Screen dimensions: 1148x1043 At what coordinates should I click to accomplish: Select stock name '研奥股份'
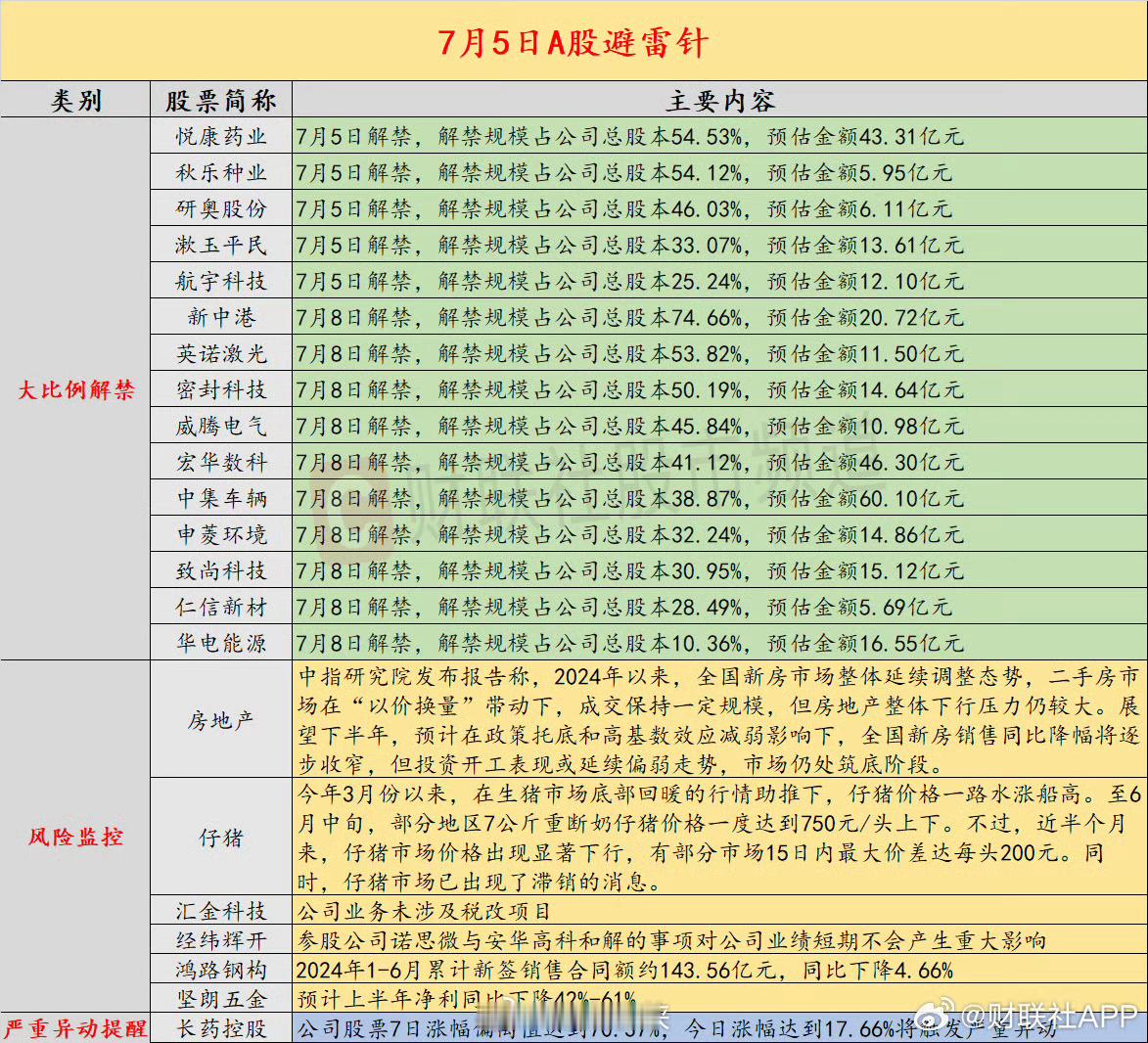click(221, 208)
